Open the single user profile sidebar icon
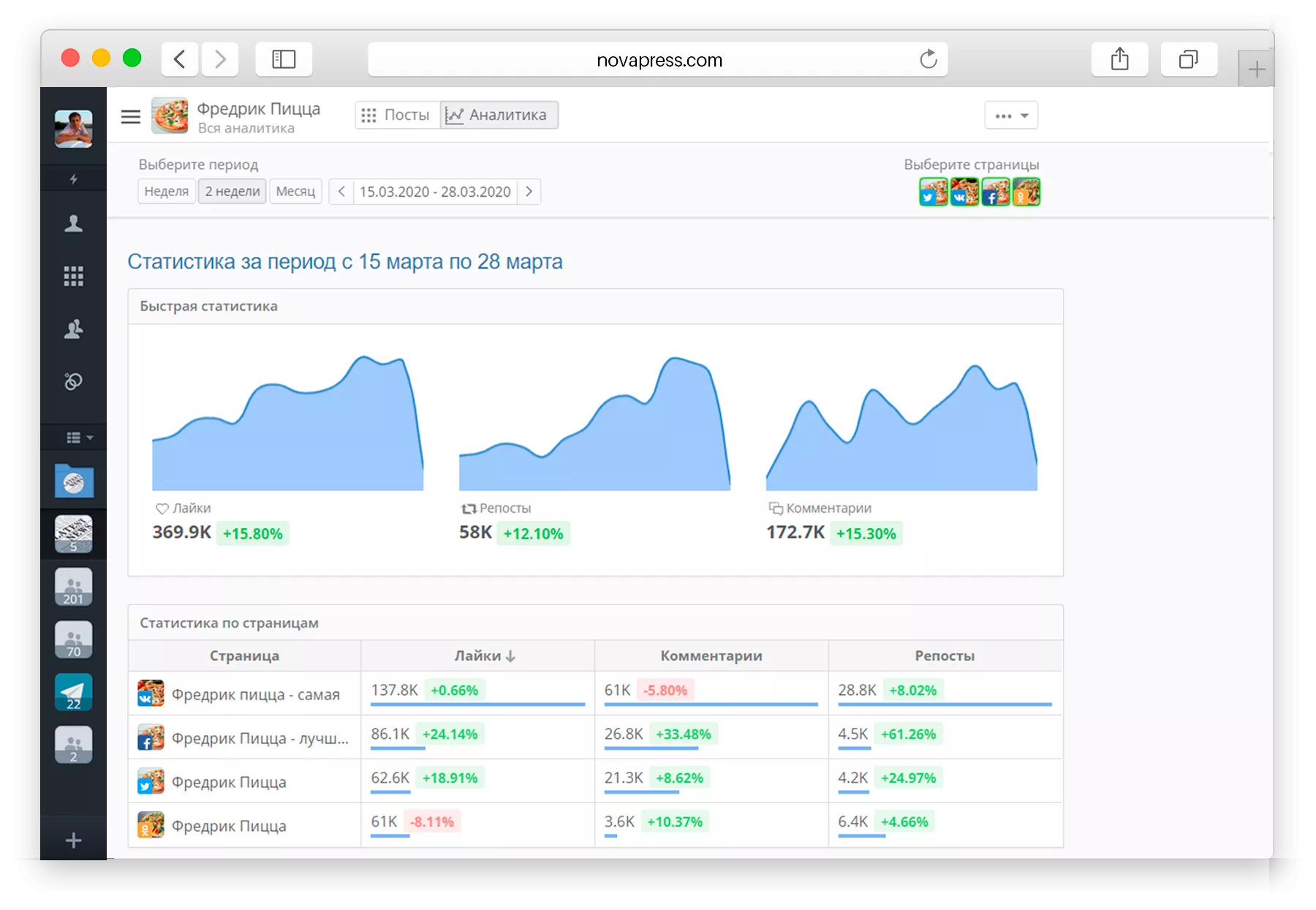The image size is (1316, 910). tap(74, 224)
